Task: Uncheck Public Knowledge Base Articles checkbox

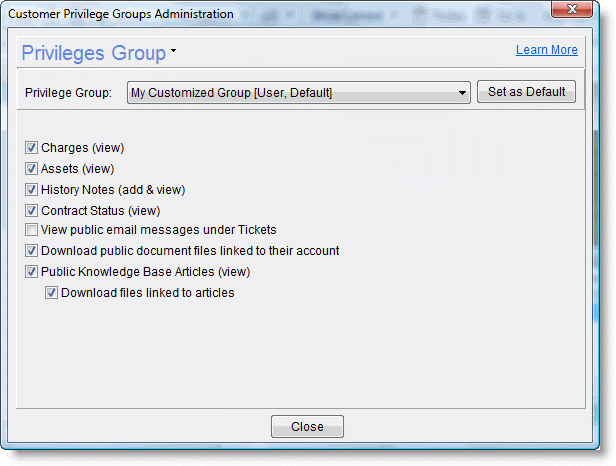Action: click(31, 272)
